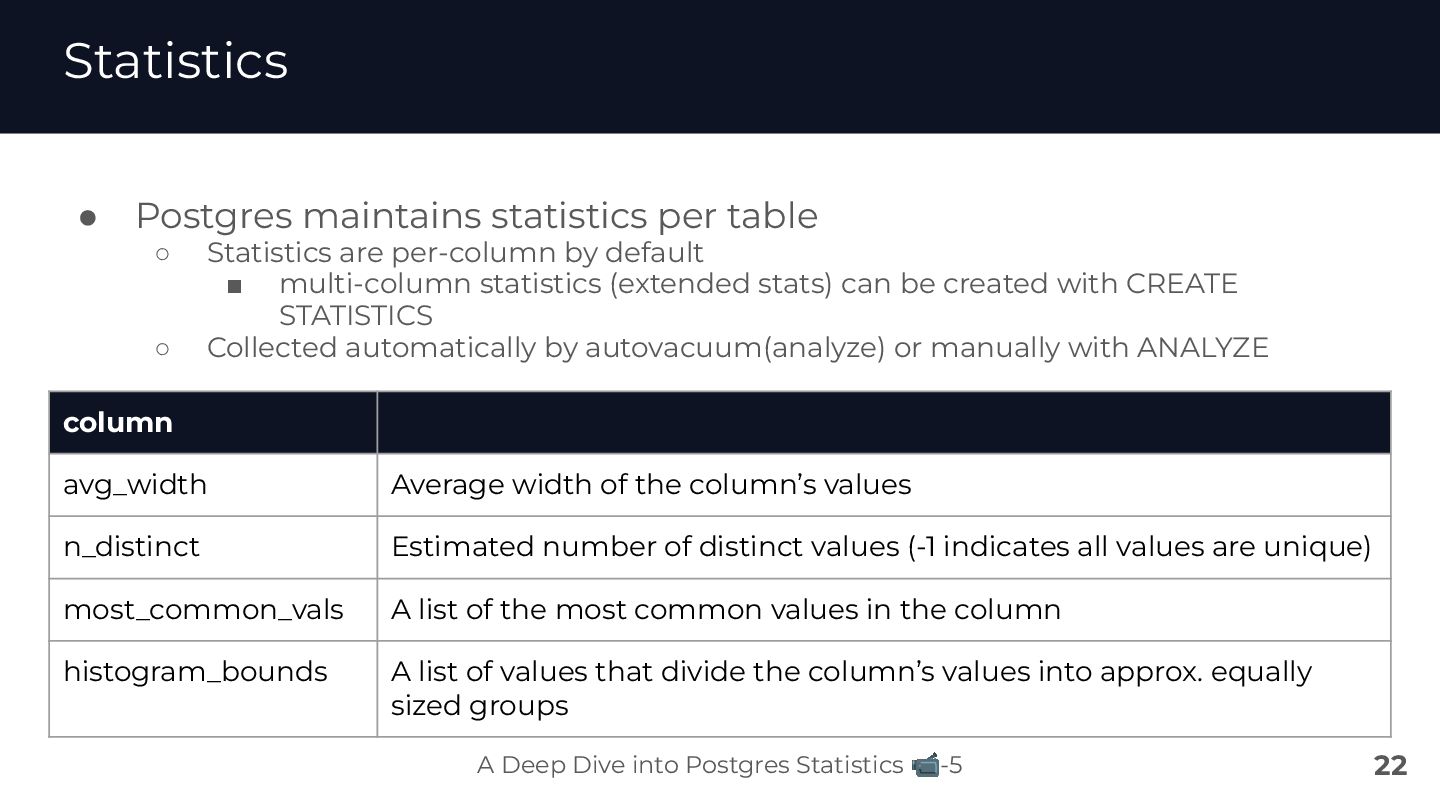Click the autovacuum(analyze) collection bullet text
The width and height of the screenshot is (1440, 810).
pyautogui.click(x=737, y=348)
